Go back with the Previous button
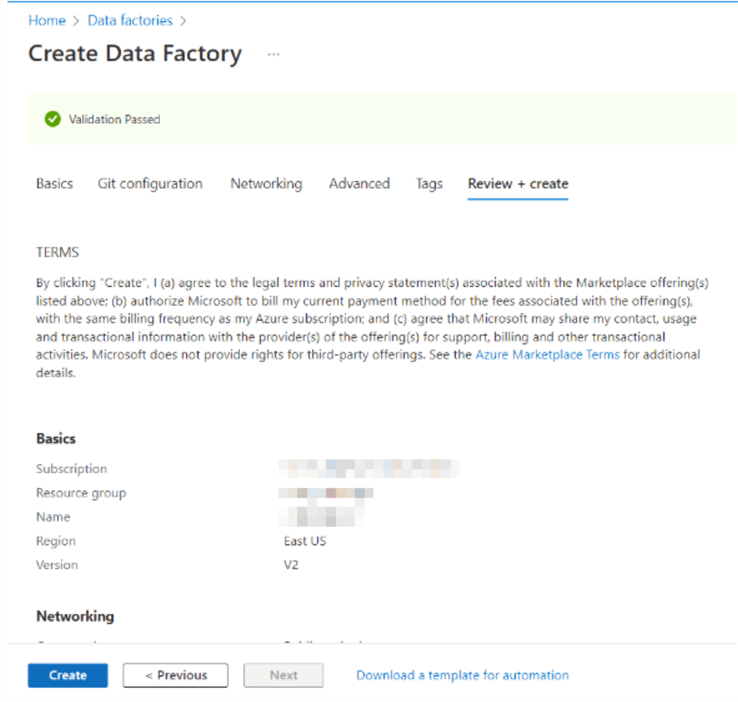This screenshot has height=702, width=738. [176, 675]
